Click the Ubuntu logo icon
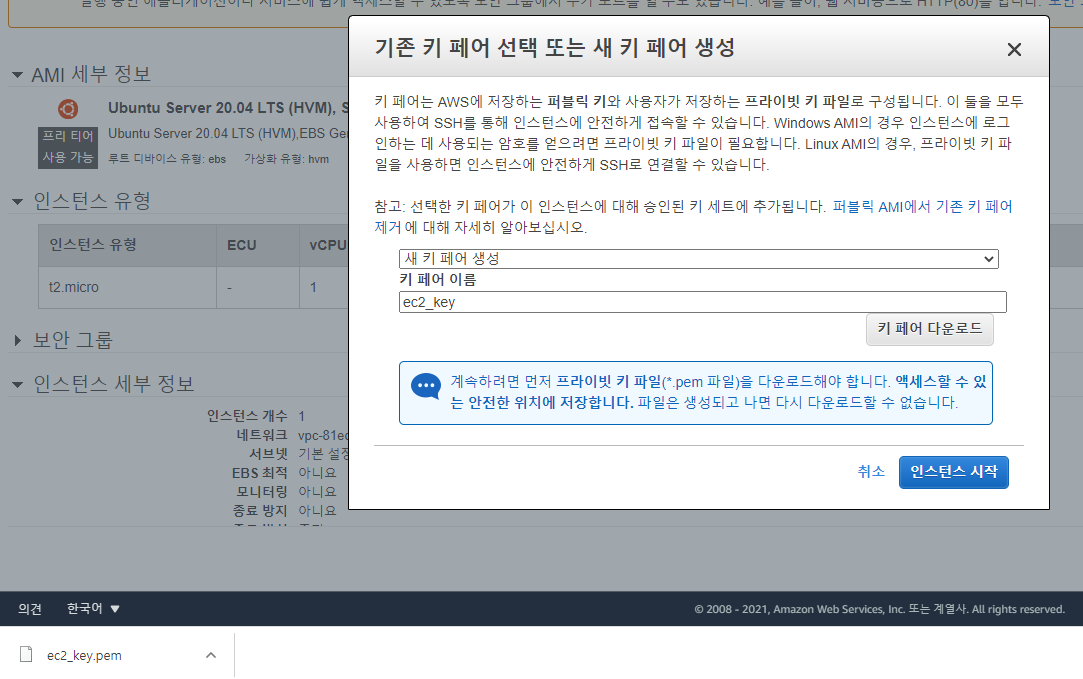Viewport: 1083px width, 679px height. (x=68, y=109)
